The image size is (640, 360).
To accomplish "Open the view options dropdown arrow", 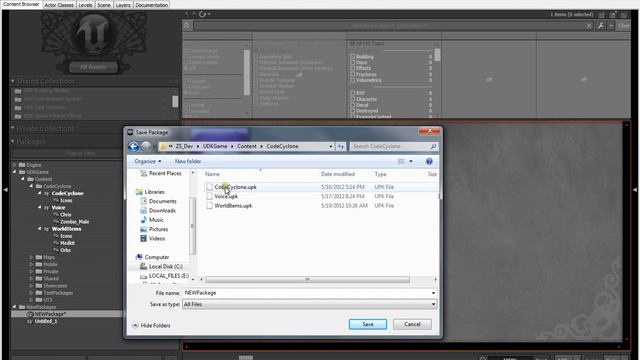I will [411, 162].
